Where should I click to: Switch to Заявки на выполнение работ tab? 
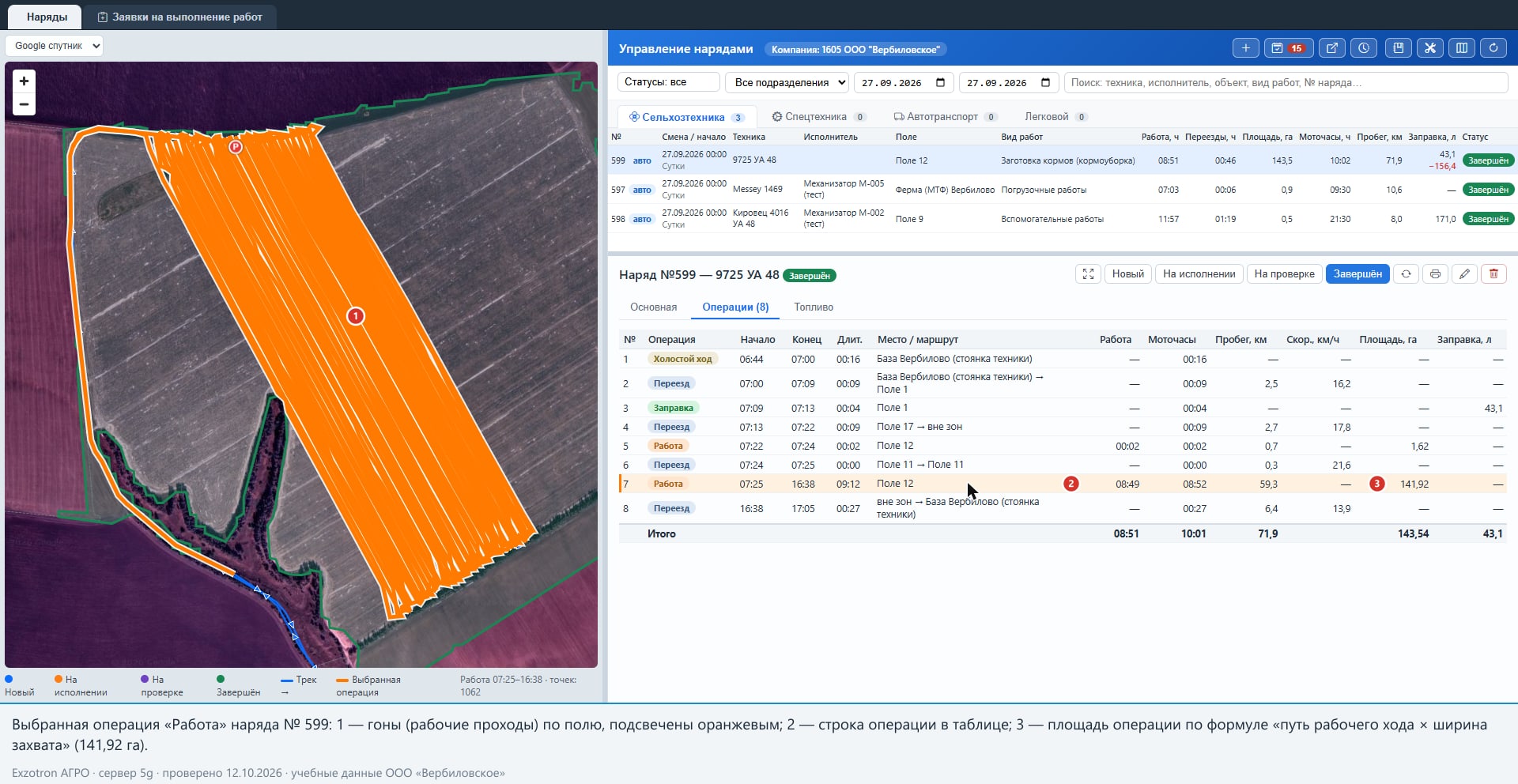tap(180, 17)
